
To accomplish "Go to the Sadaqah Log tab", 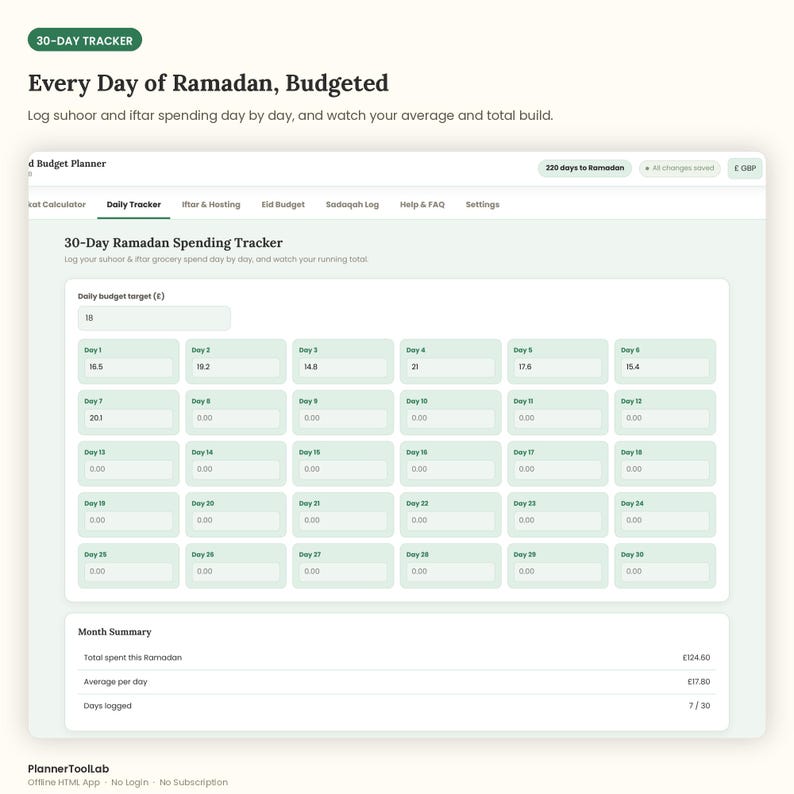I will [352, 205].
